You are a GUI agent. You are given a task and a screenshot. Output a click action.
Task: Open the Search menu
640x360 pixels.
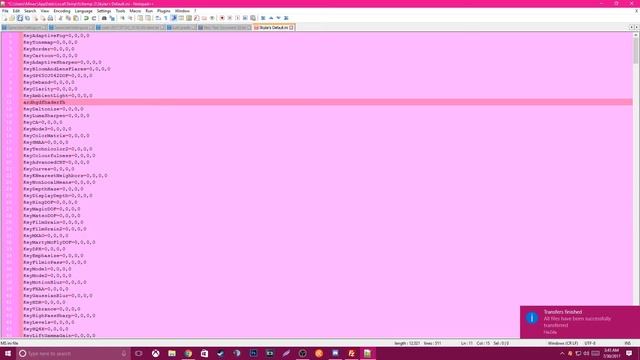[30, 11]
